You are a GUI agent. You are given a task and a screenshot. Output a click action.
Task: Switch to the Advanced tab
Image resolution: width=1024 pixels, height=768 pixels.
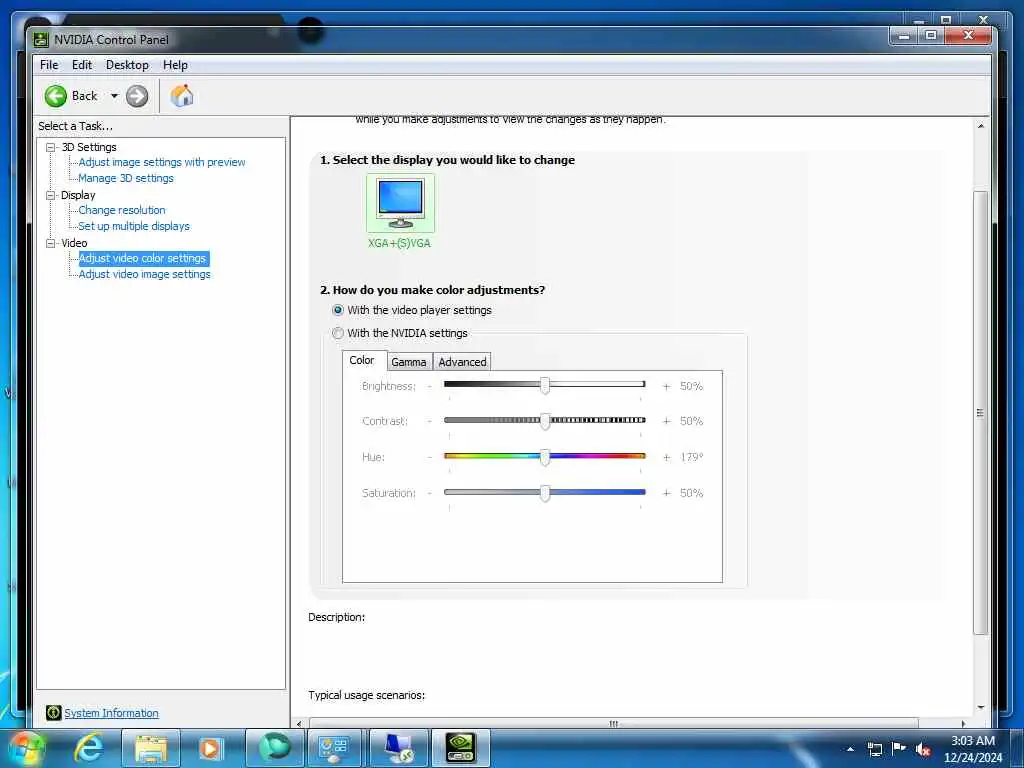pyautogui.click(x=462, y=362)
